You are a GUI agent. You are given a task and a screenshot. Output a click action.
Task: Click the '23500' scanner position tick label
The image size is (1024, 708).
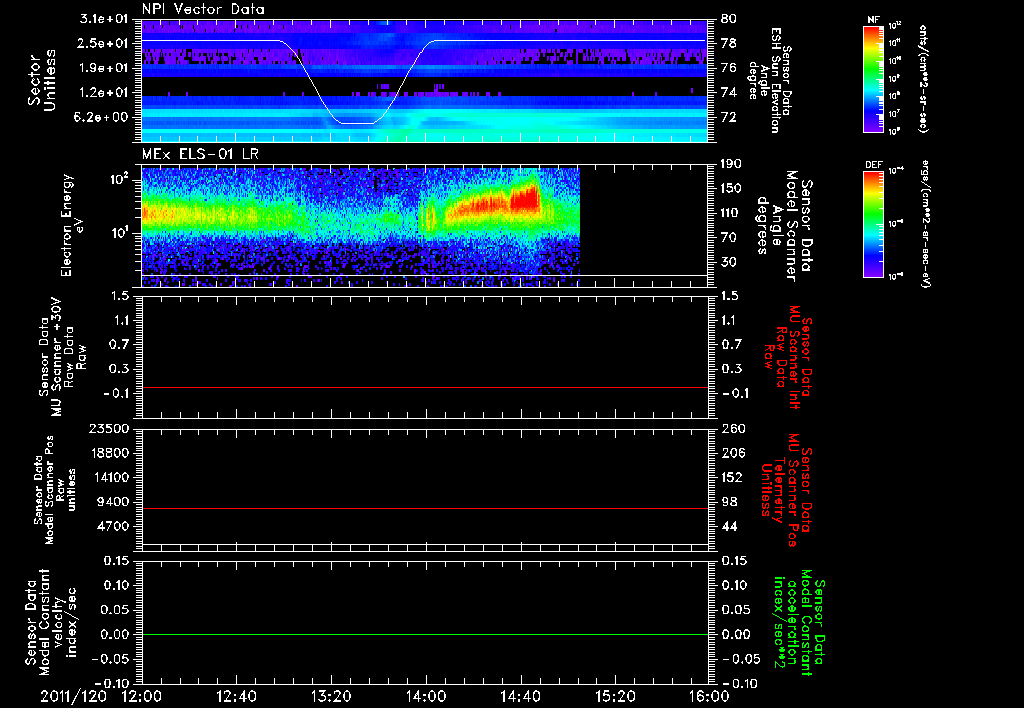tap(109, 428)
